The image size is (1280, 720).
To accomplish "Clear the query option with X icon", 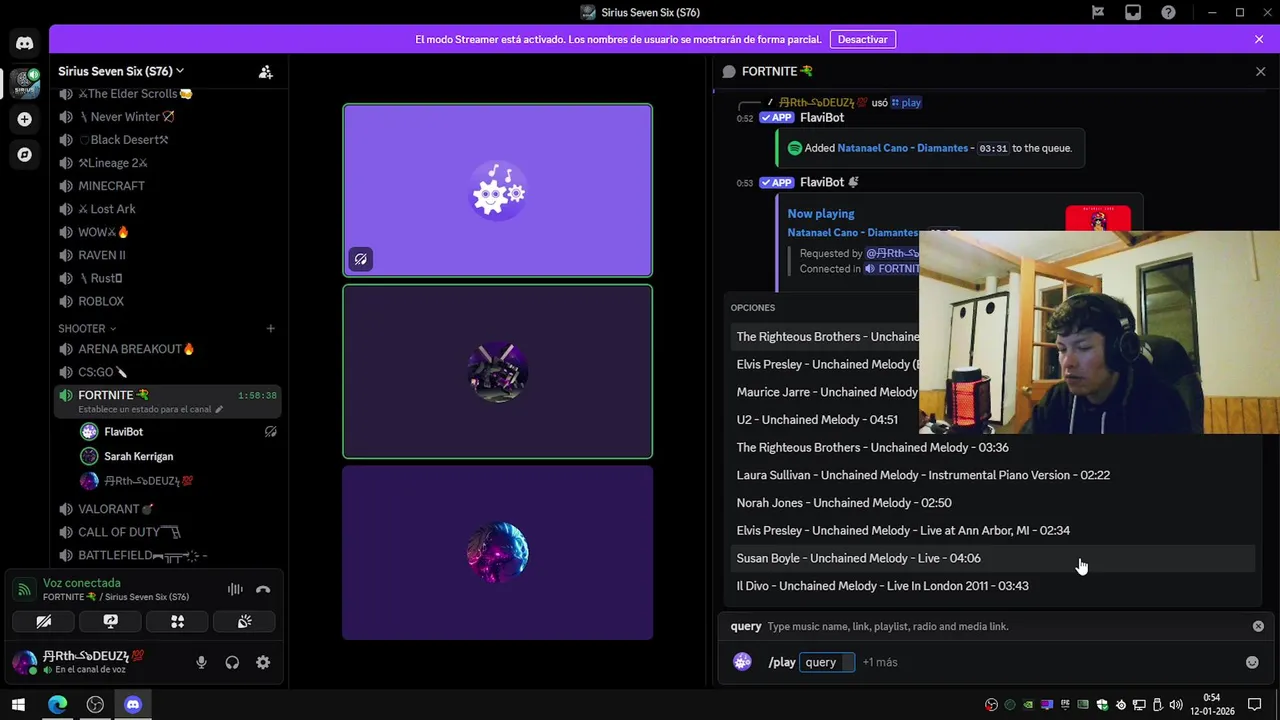I will (1258, 626).
